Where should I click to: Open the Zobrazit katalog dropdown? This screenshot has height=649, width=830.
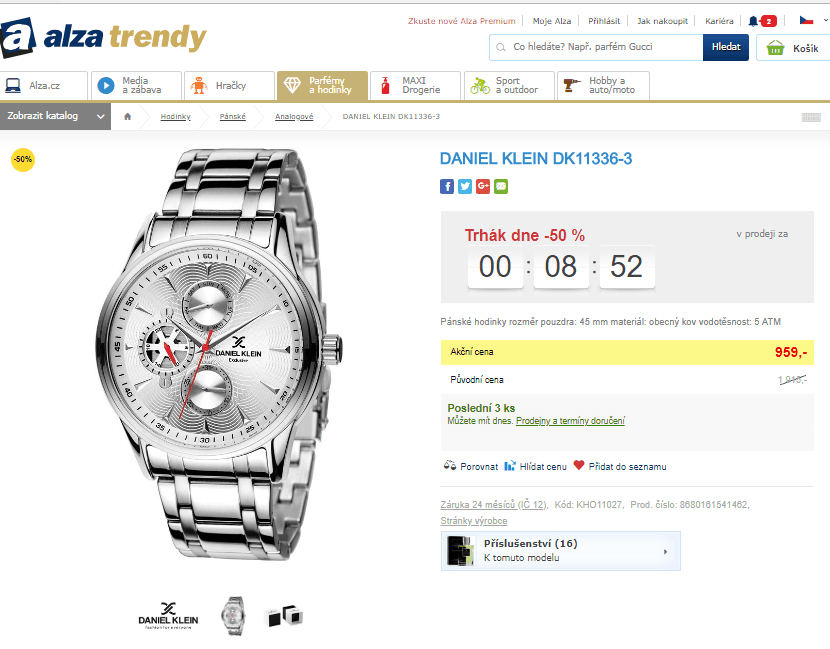pos(55,116)
